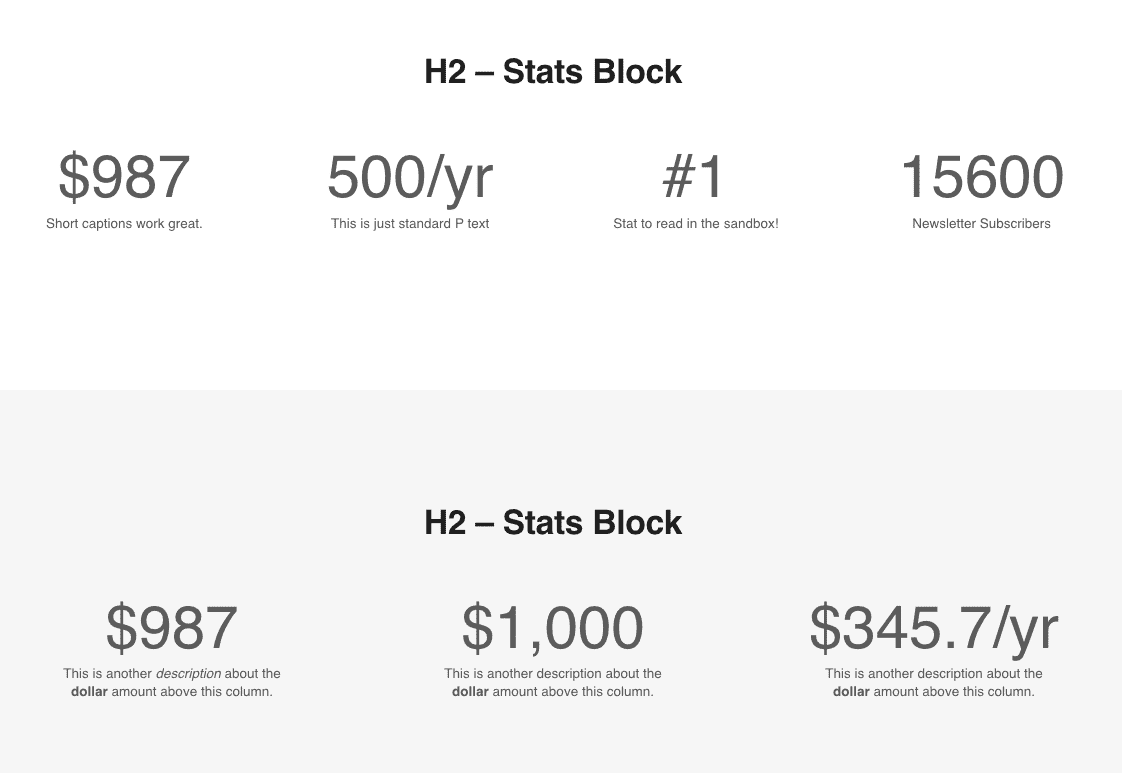
Task: Click the $987 stat above 'Short captions work great'
Action: [124, 177]
